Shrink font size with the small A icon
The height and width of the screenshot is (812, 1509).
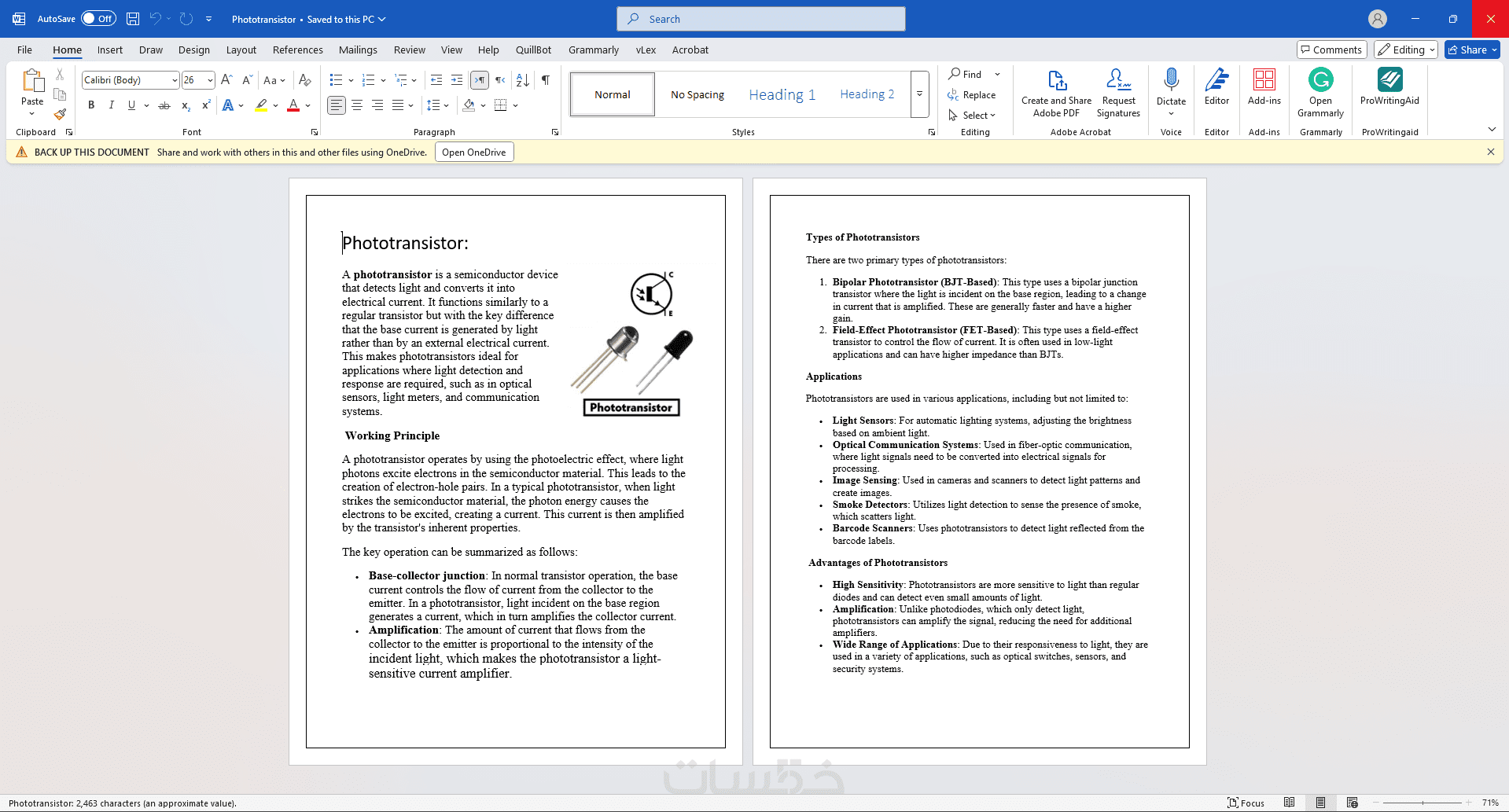coord(247,79)
